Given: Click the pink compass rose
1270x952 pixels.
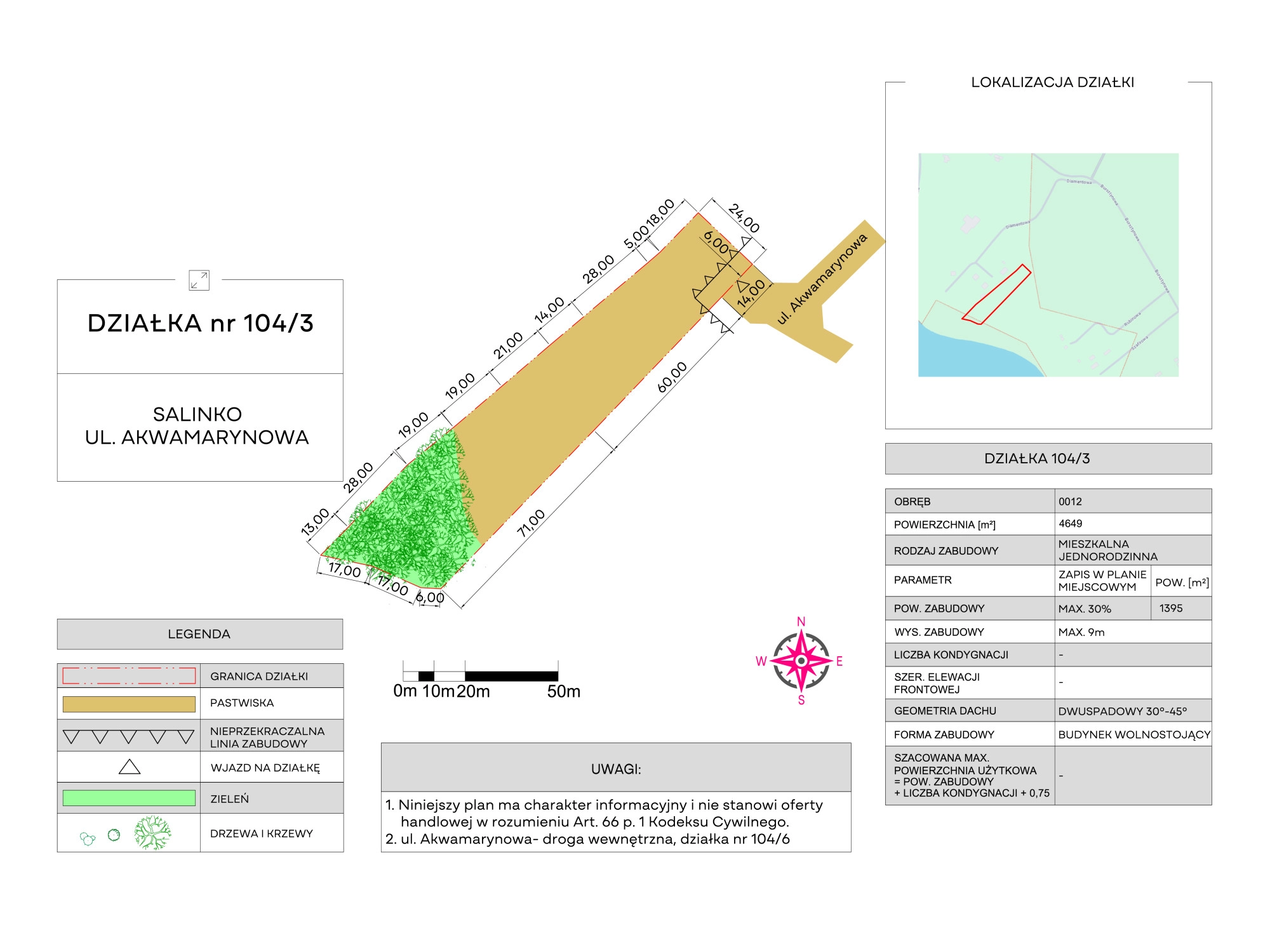Looking at the screenshot, I should tap(801, 661).
